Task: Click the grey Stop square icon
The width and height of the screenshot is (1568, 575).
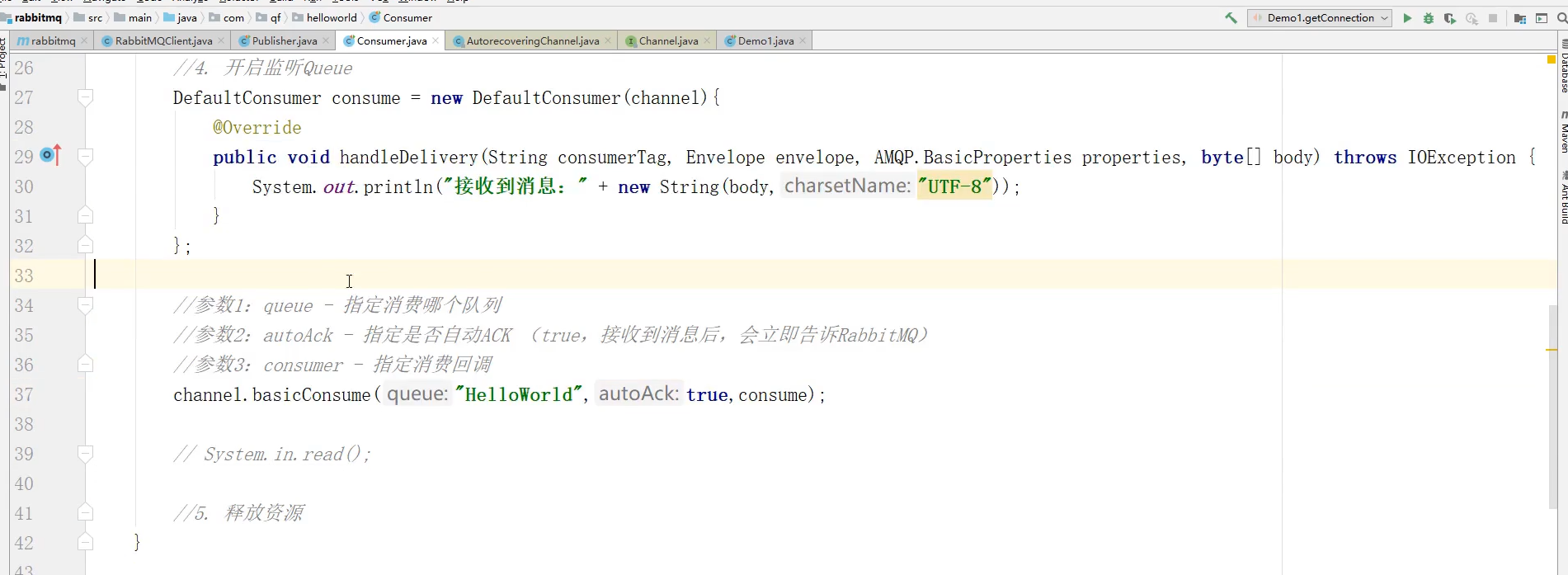Action: [x=1493, y=18]
